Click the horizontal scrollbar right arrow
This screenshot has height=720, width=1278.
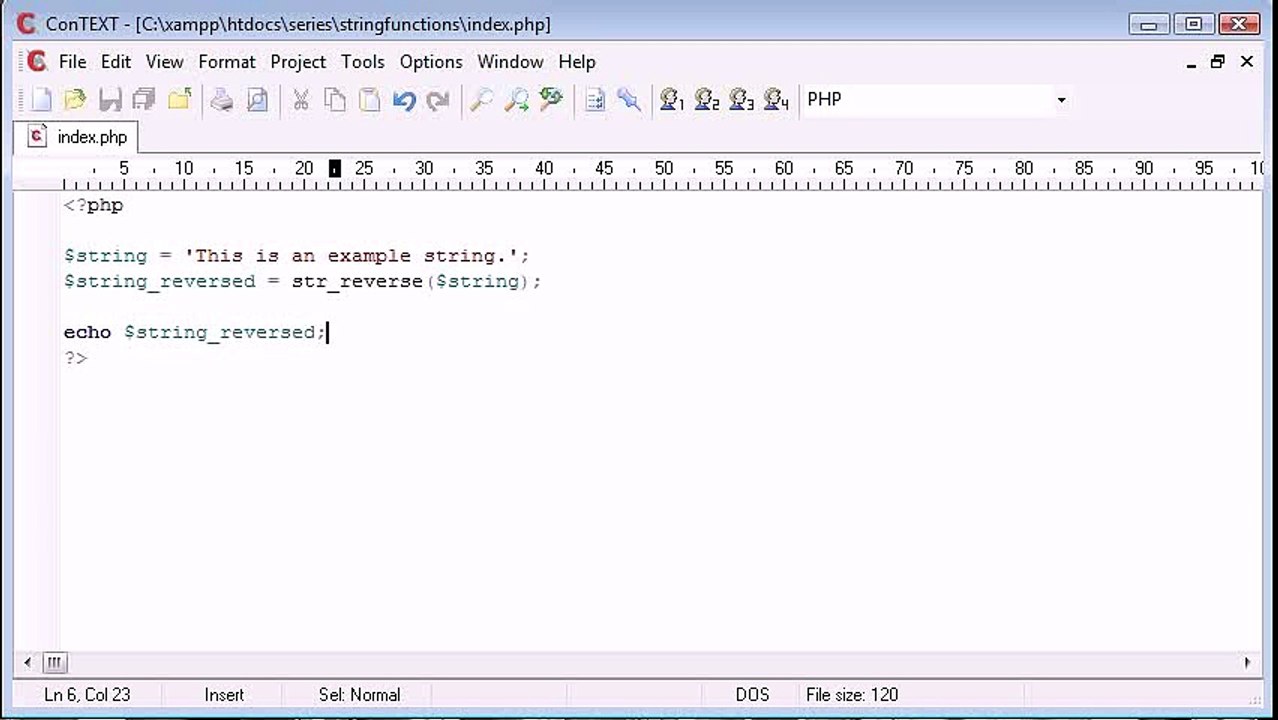[x=1247, y=662]
